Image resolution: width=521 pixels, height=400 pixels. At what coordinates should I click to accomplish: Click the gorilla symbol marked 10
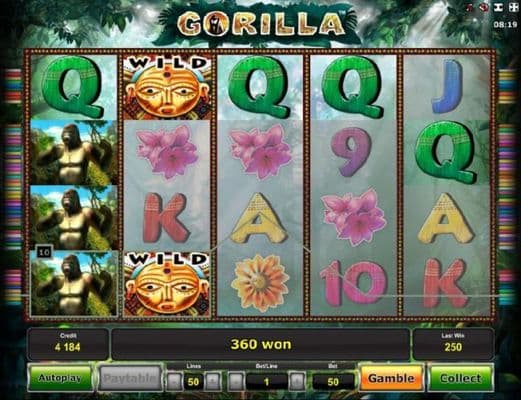pyautogui.click(x=74, y=283)
